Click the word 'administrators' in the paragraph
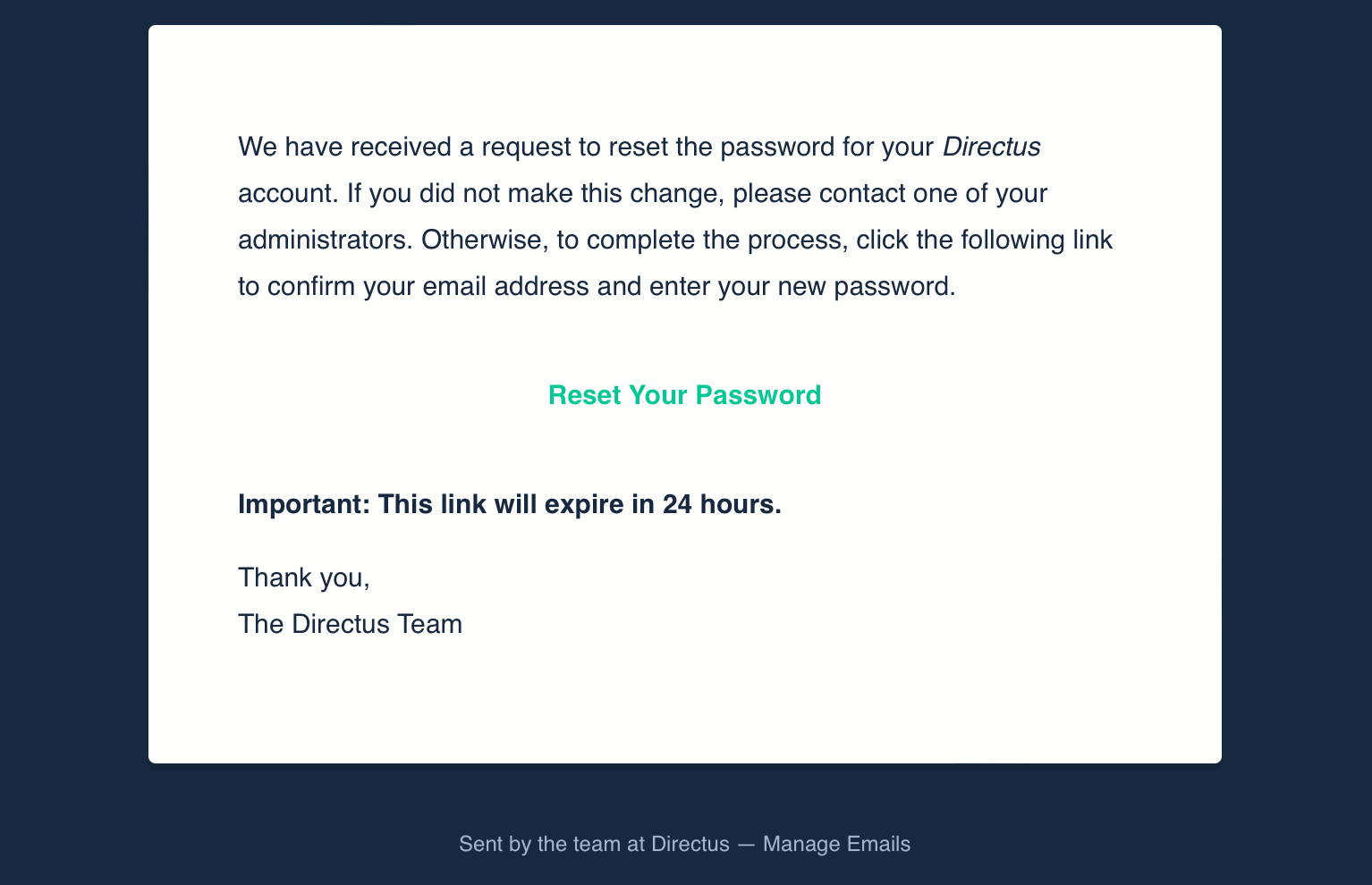 [x=326, y=240]
